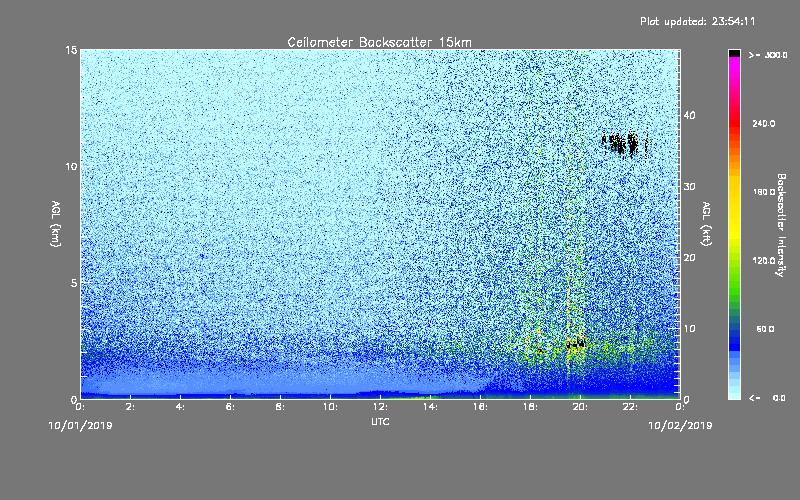
Task: Click the '12:' hour tick on the time axis
Action: (380, 407)
